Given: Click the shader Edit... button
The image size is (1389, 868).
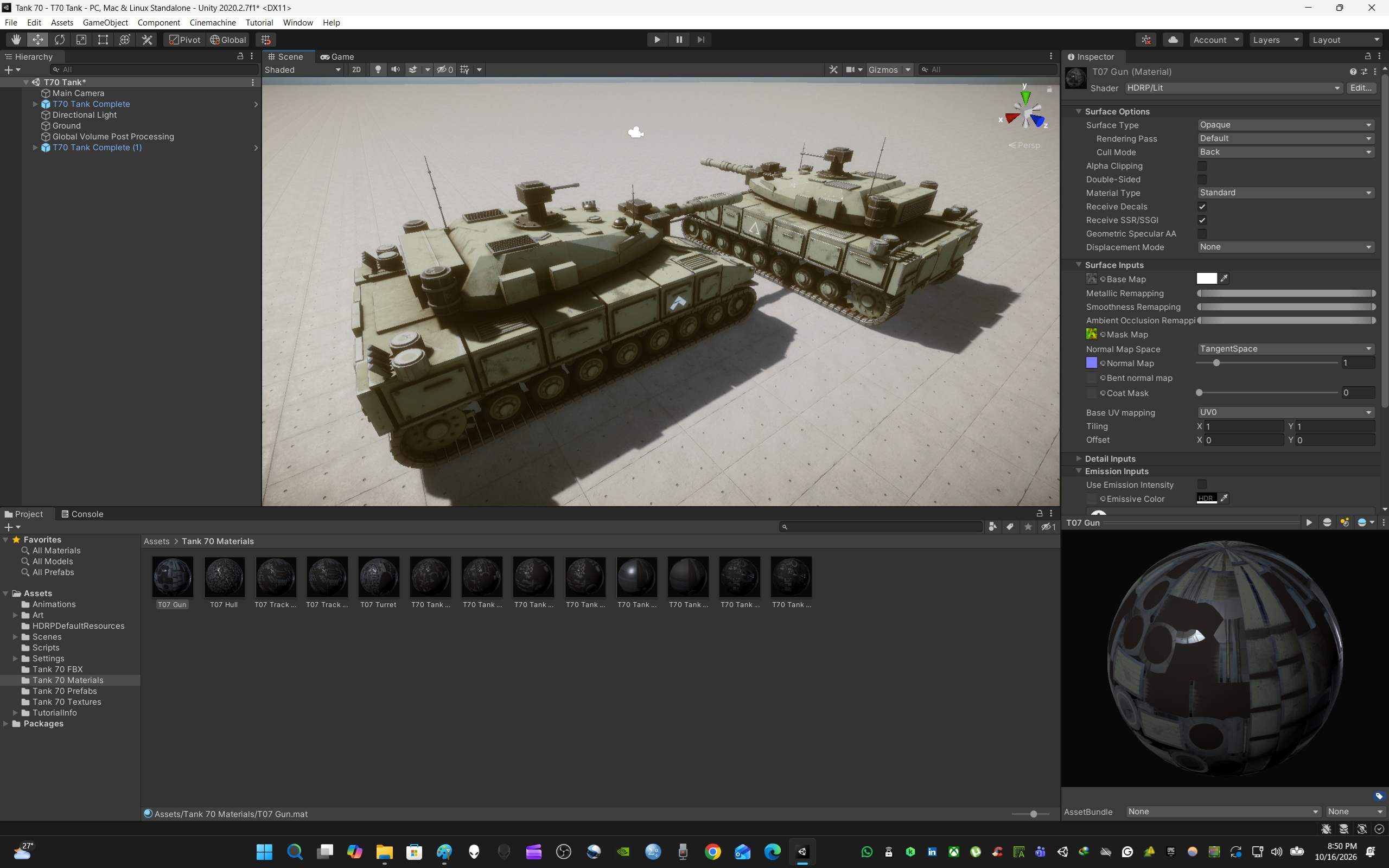Looking at the screenshot, I should [1361, 88].
